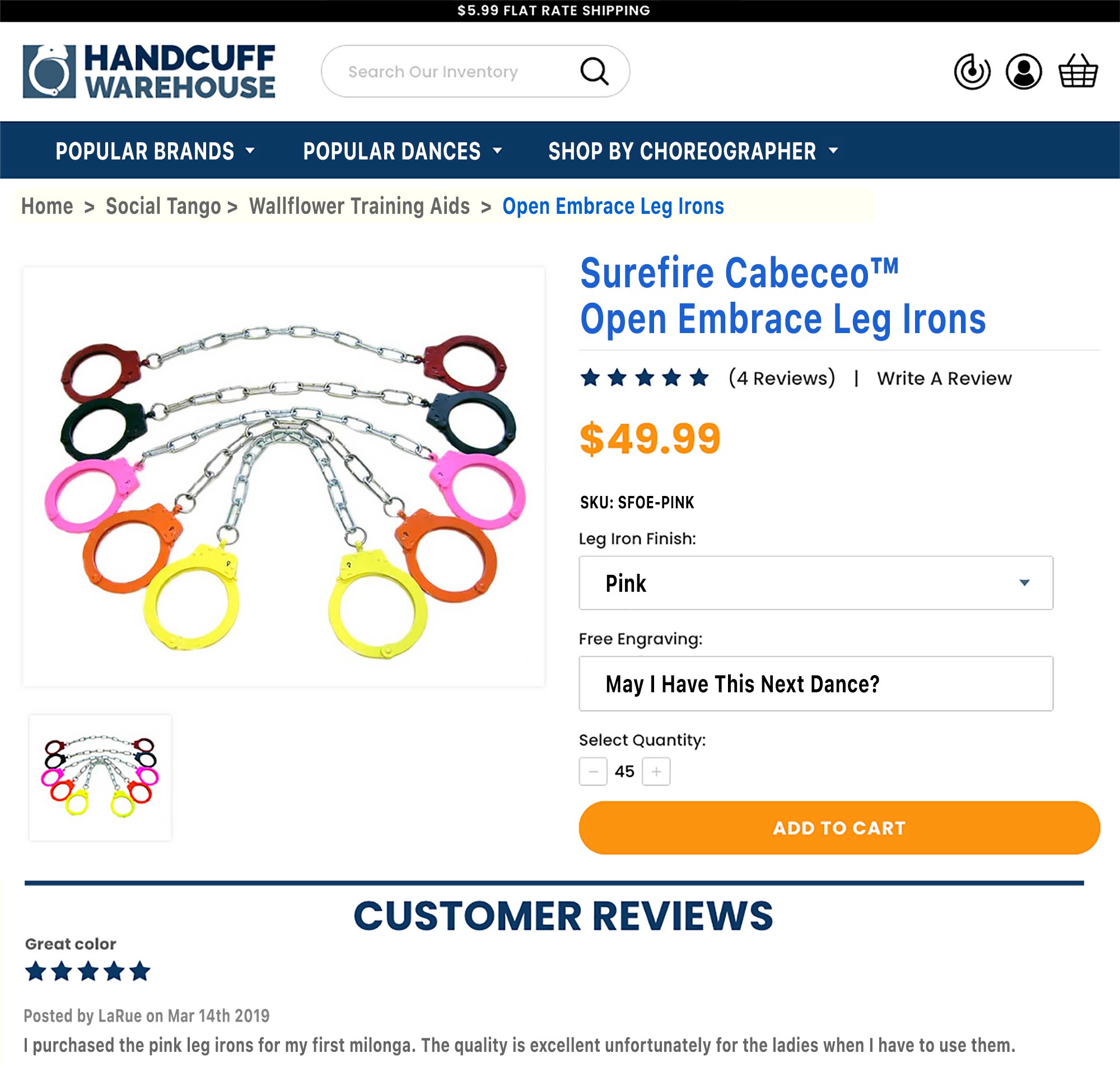Click the Add To Cart button

point(839,828)
